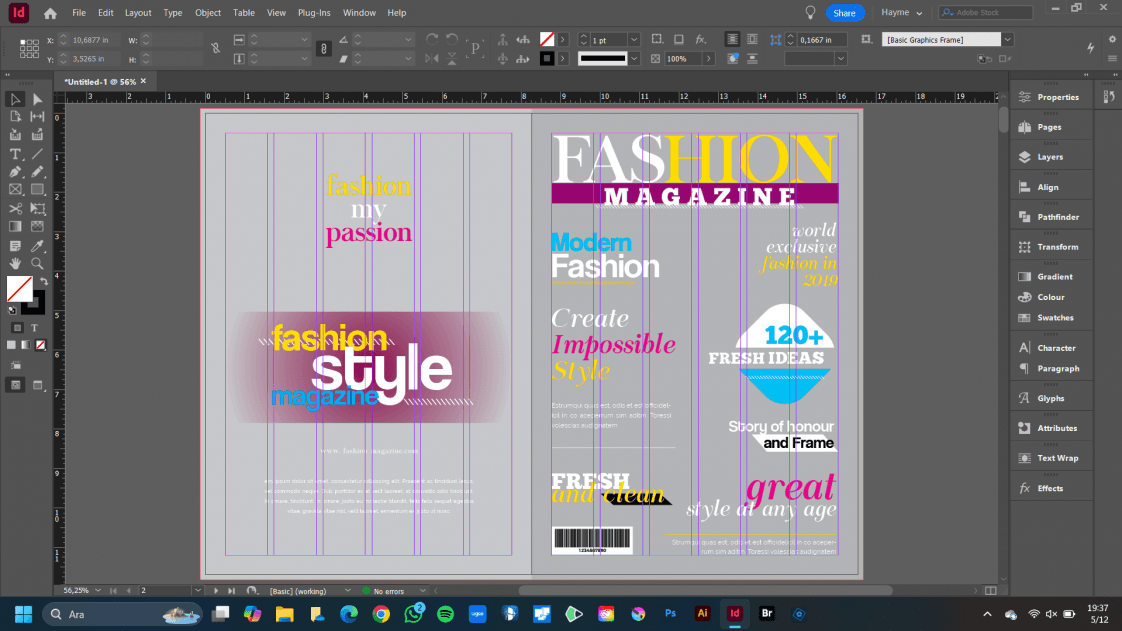Open the Discover lightbulb icon

[810, 13]
